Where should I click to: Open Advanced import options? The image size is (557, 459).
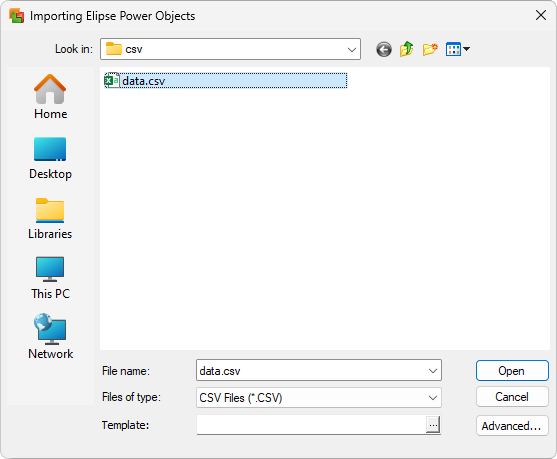point(512,426)
